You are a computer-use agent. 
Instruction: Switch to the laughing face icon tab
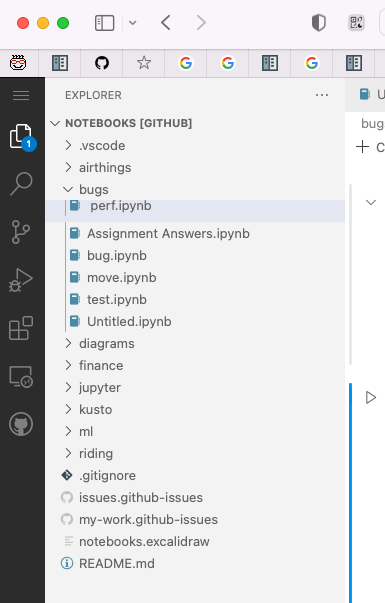coord(18,63)
